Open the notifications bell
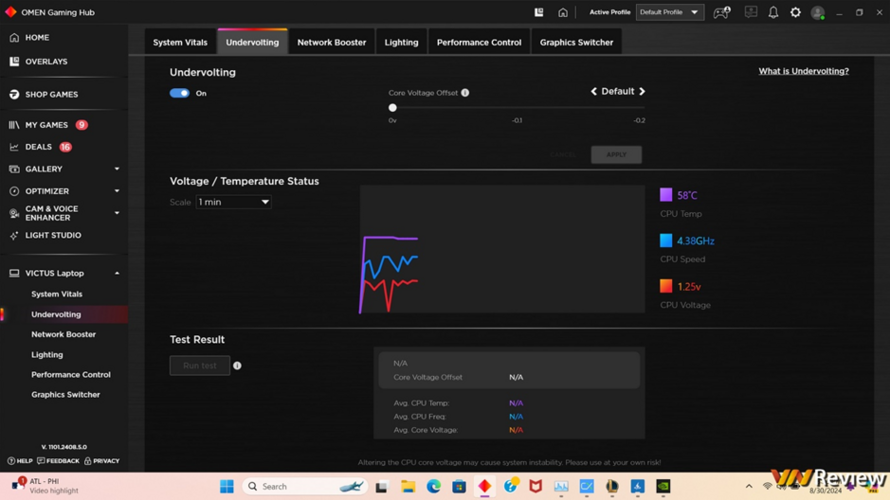The height and width of the screenshot is (500, 890). 773,12
